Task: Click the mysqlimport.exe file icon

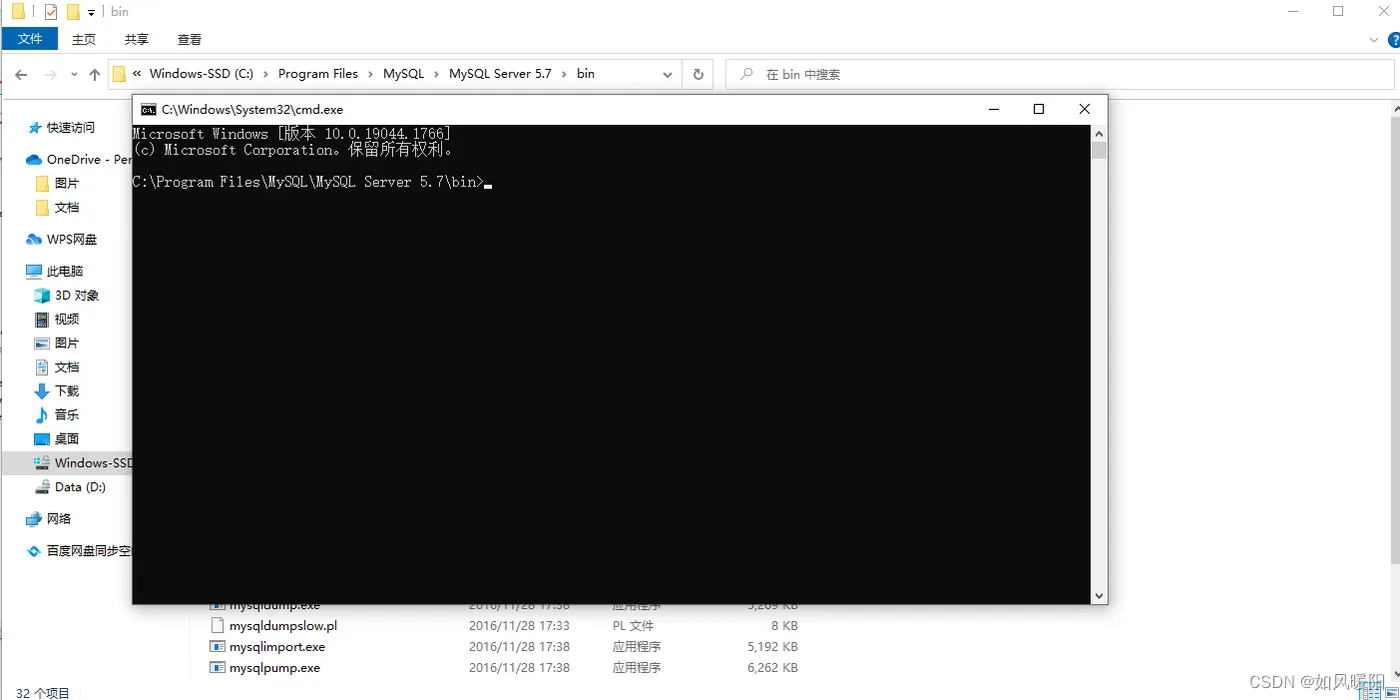Action: point(218,647)
